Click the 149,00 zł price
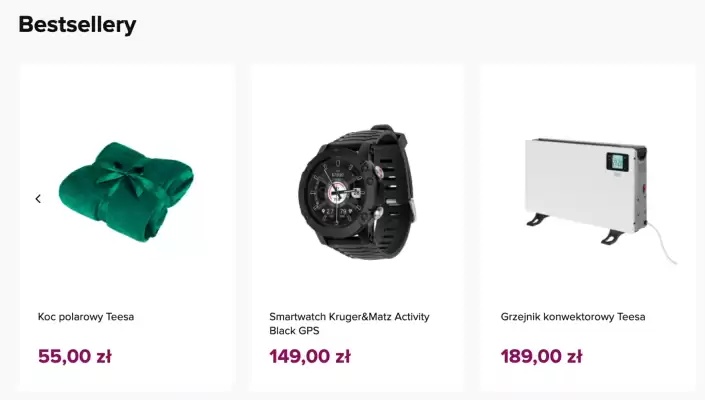This screenshot has height=400, width=705. [310, 356]
